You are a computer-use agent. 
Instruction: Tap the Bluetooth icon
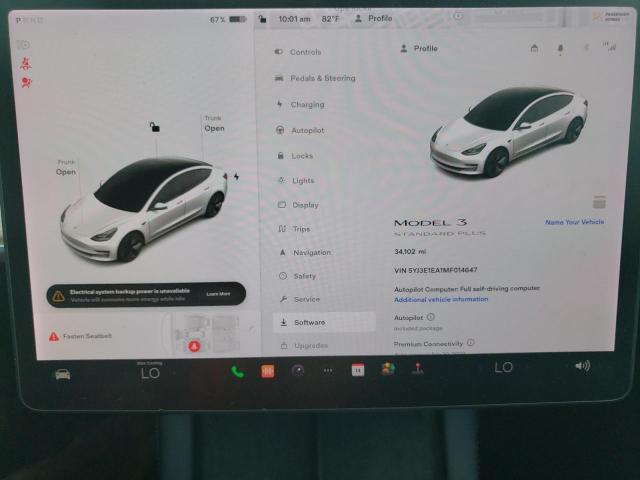click(x=586, y=48)
